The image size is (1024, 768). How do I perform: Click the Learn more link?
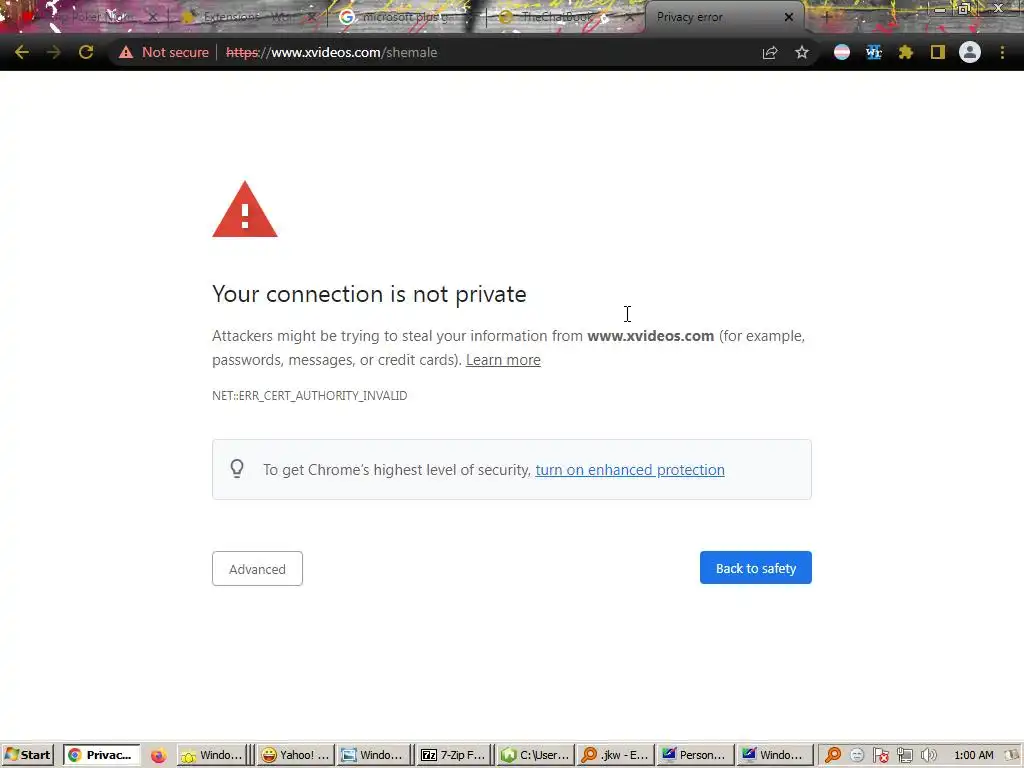503,360
